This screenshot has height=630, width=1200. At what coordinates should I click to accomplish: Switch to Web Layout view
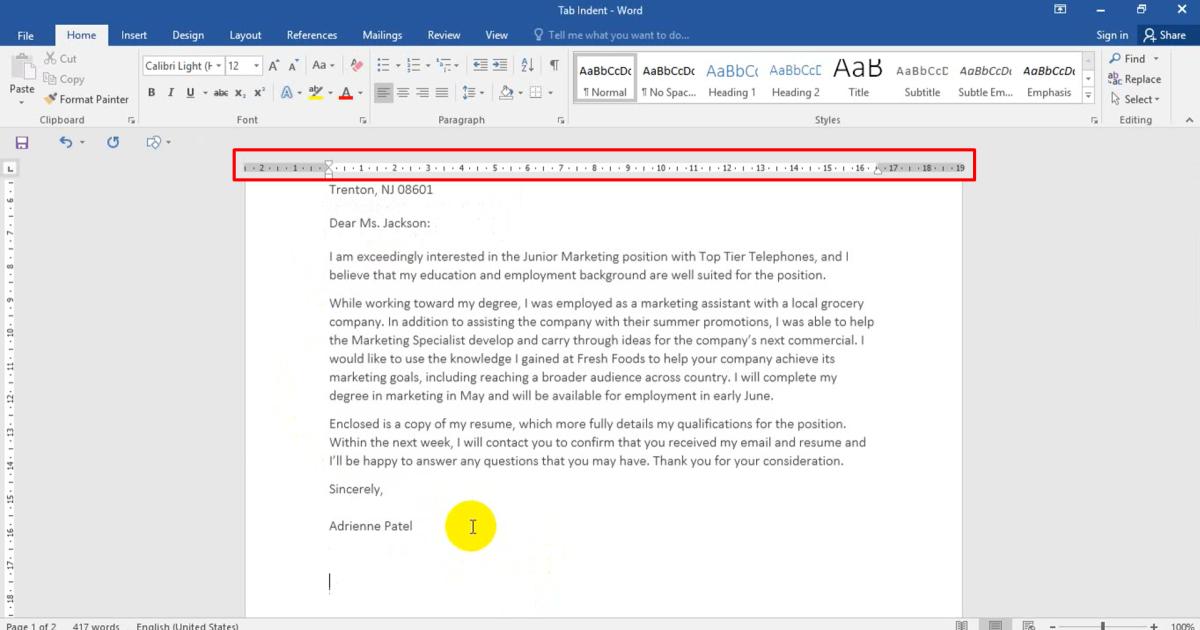pos(1030,625)
